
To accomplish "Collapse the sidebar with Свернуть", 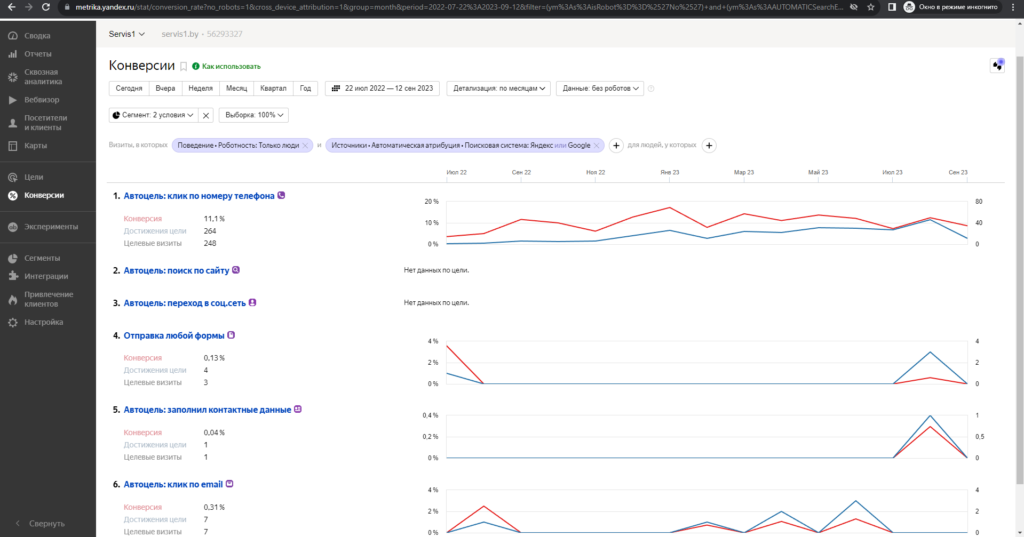I will click(x=40, y=523).
